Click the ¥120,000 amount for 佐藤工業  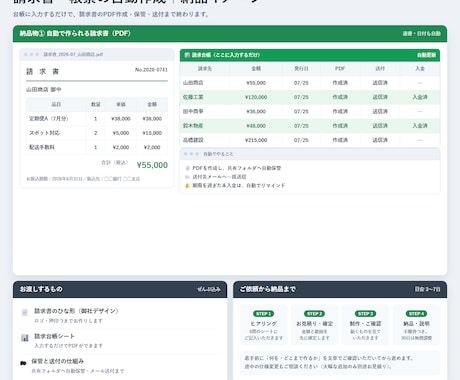(256, 97)
